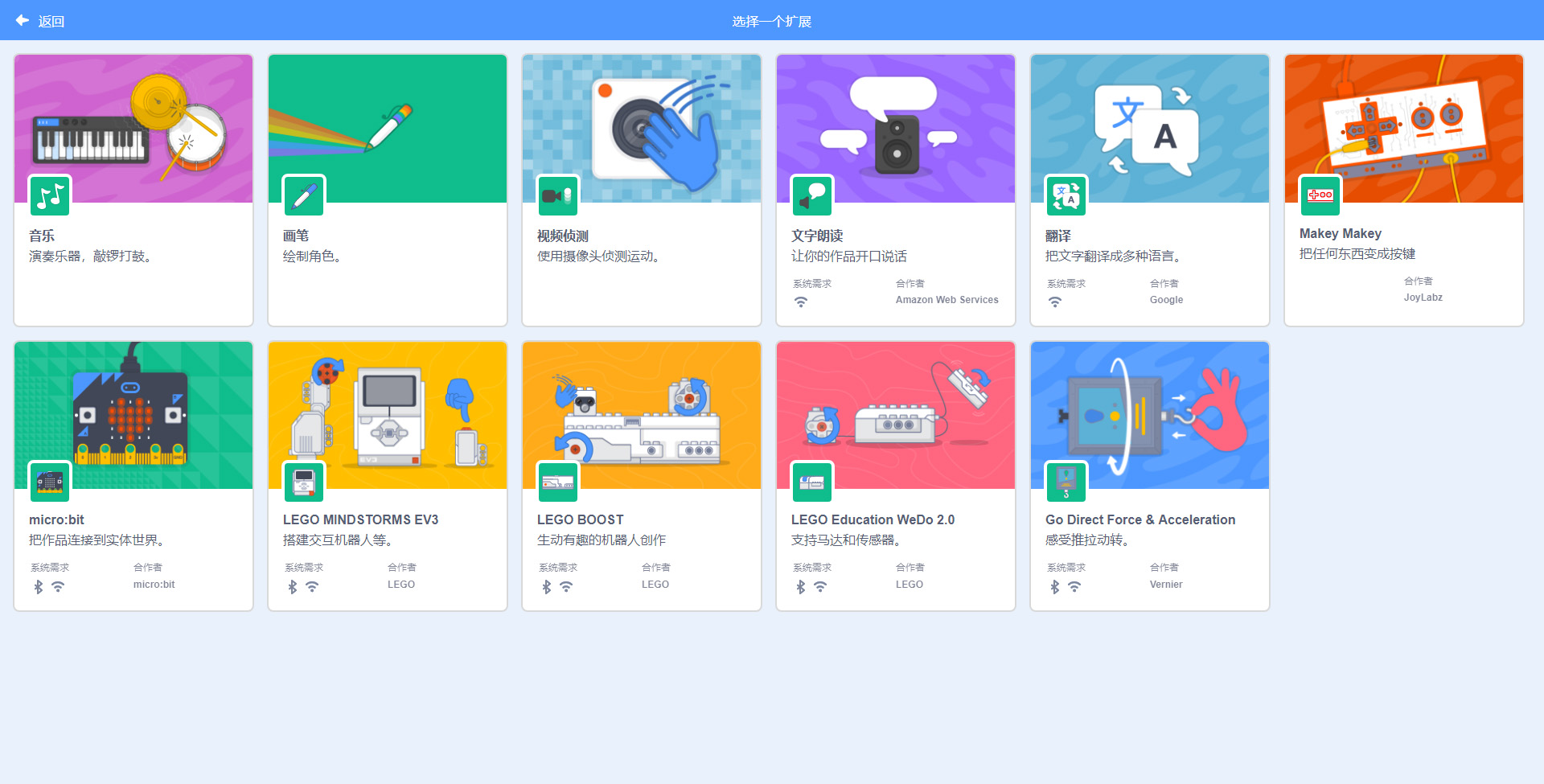Click the Makey Makey small badge icon

[x=1320, y=195]
